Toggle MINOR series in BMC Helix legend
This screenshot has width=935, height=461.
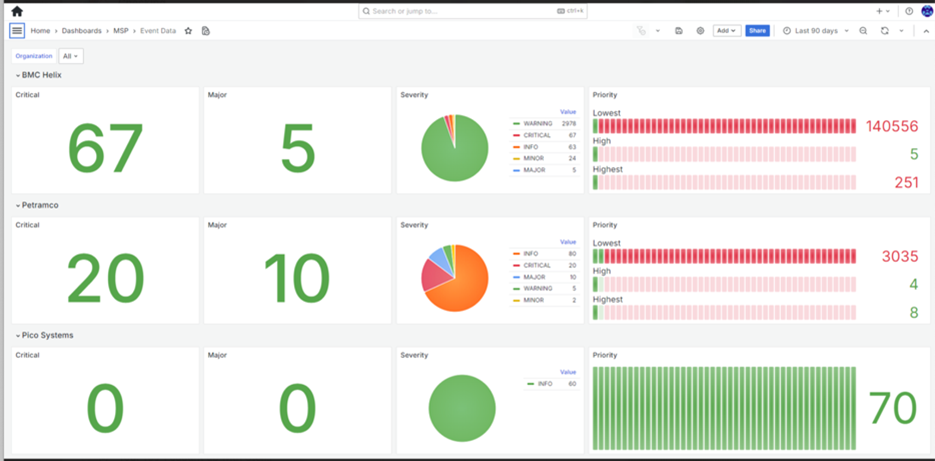(x=533, y=159)
